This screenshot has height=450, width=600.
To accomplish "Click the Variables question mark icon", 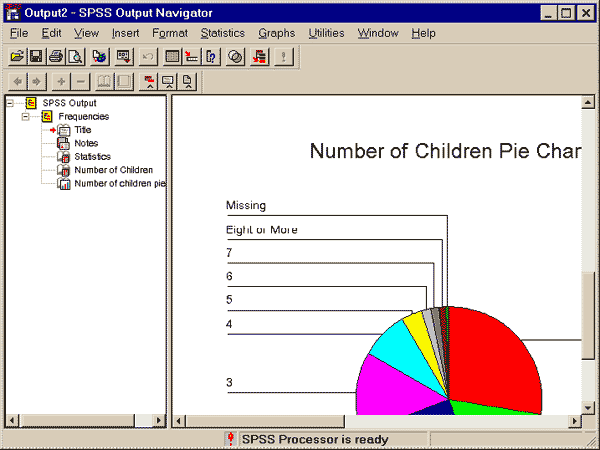I will (x=211, y=57).
